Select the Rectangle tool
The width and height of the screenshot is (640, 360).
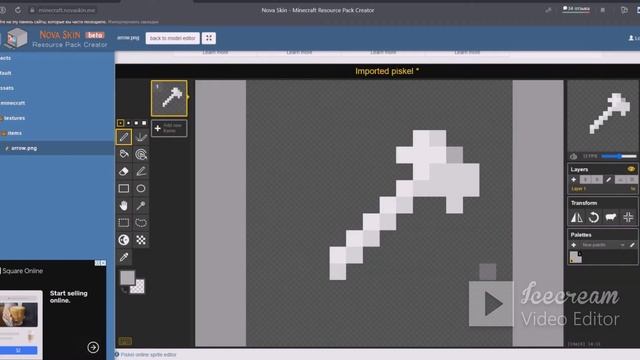point(124,189)
